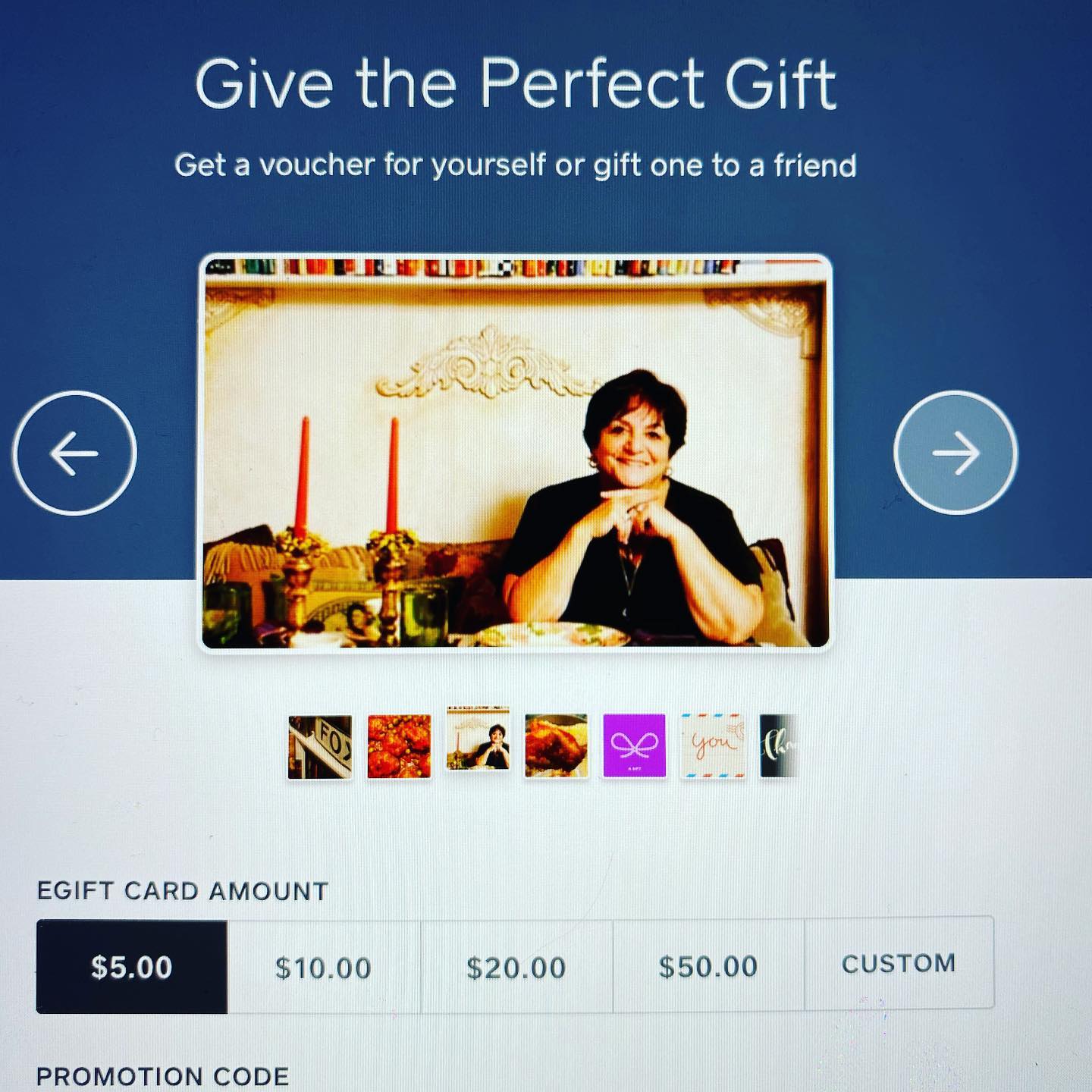Select the woman at table thumbnail

point(478,739)
